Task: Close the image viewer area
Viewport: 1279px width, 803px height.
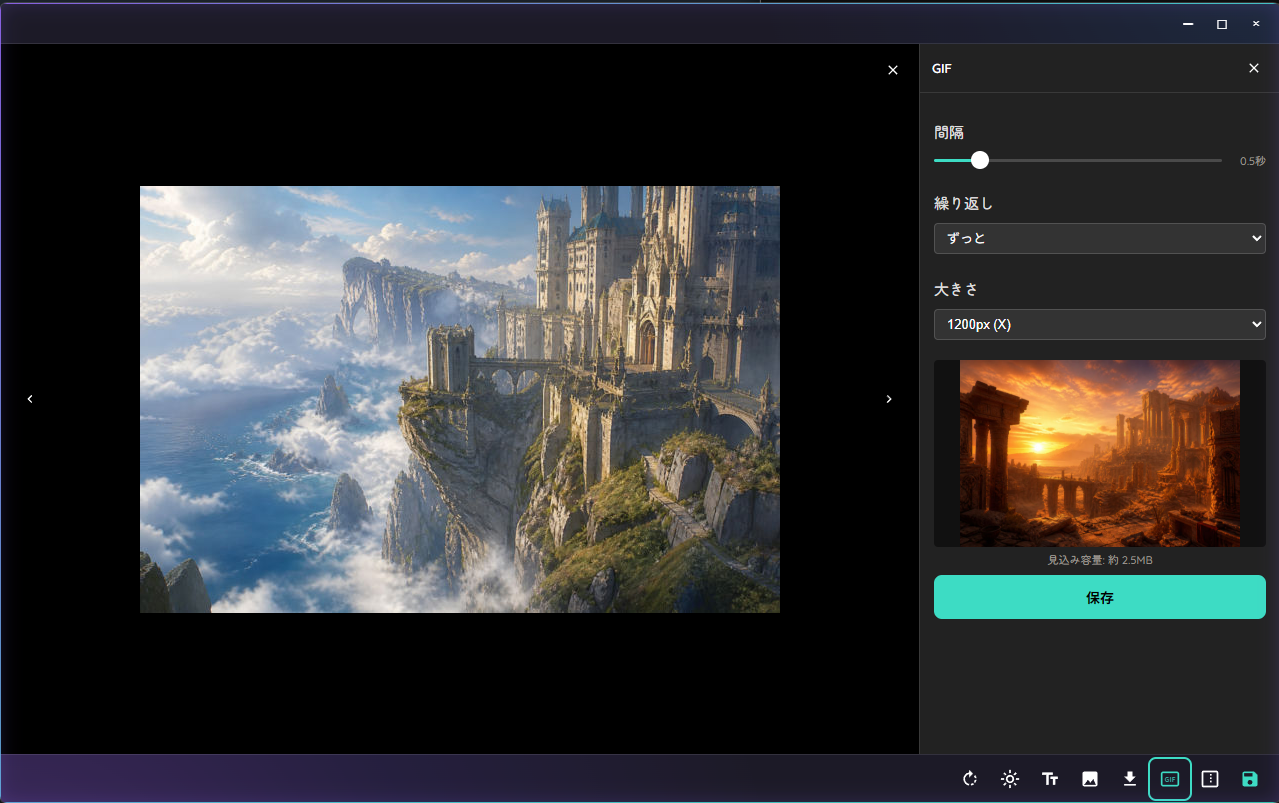Action: 893,70
